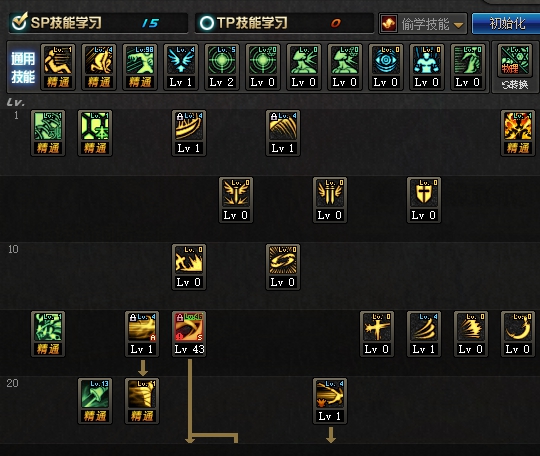
Task: Select the green crosshair skill at Lv 2
Action: (222, 67)
